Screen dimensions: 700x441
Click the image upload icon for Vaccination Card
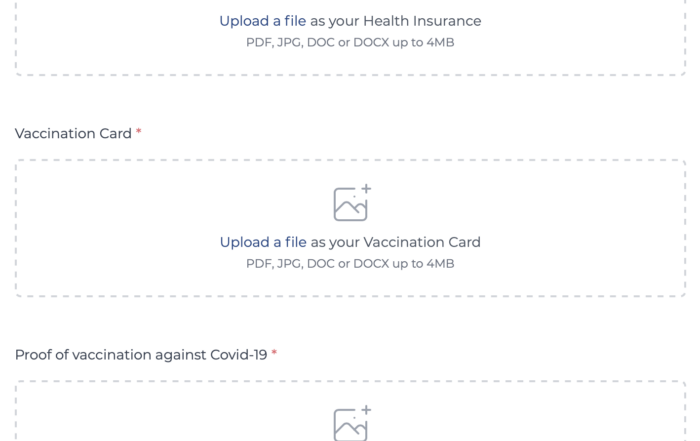tap(352, 202)
